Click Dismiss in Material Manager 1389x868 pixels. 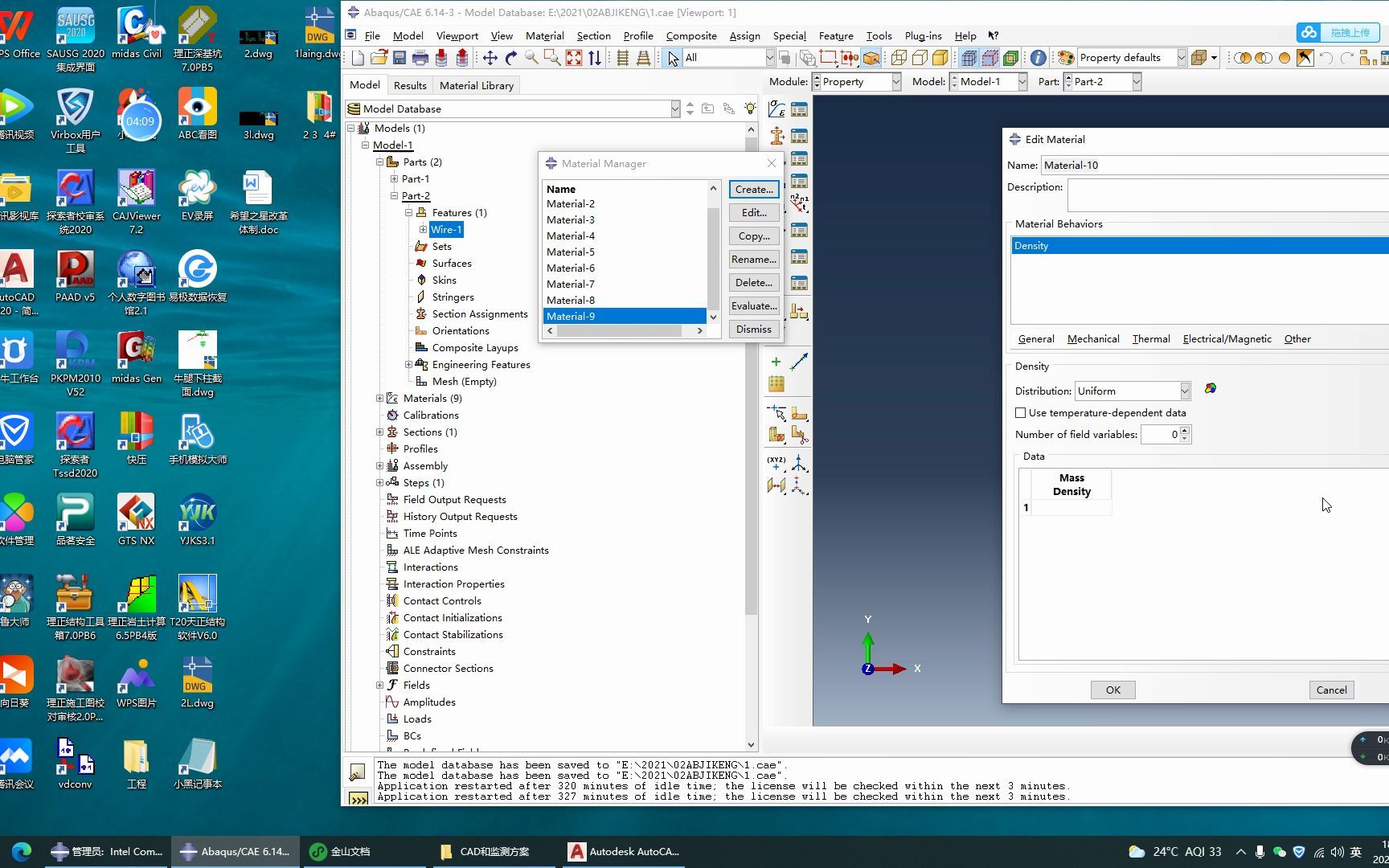click(x=754, y=330)
